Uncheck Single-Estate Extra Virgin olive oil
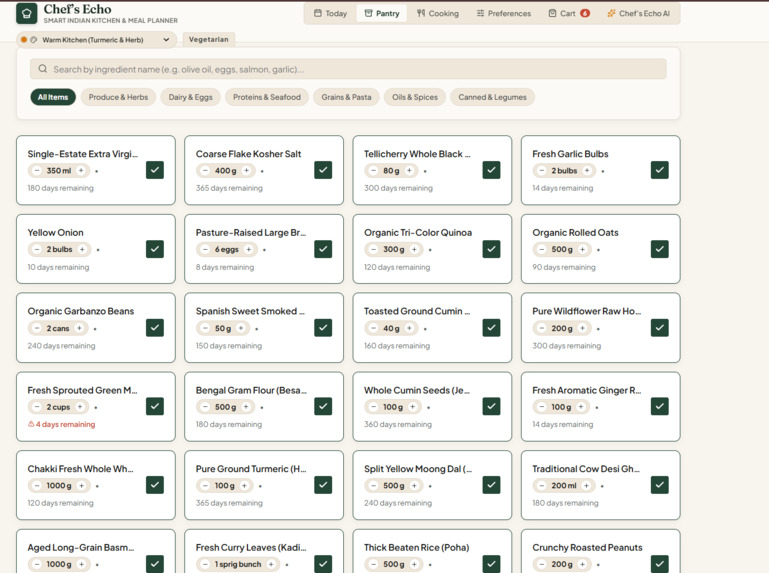 tap(155, 170)
